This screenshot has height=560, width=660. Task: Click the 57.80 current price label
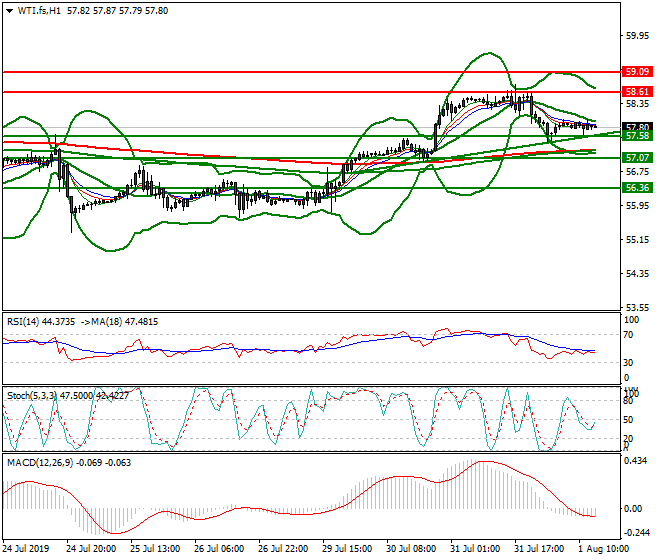pos(637,126)
